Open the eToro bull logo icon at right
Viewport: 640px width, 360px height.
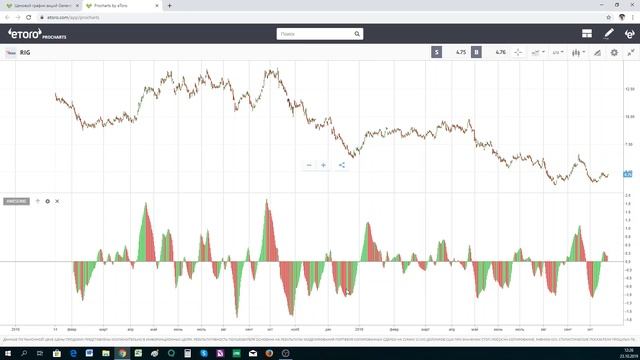[x=630, y=34]
